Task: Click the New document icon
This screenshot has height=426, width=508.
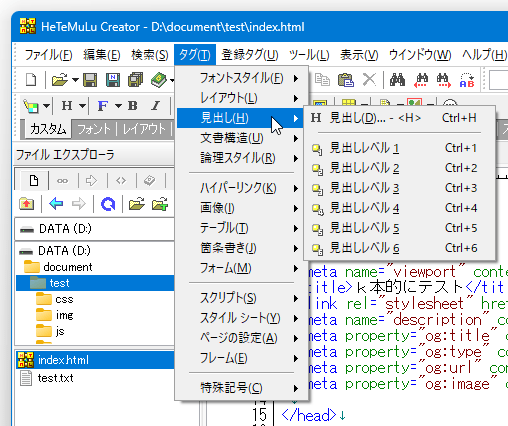Action: click(x=31, y=80)
